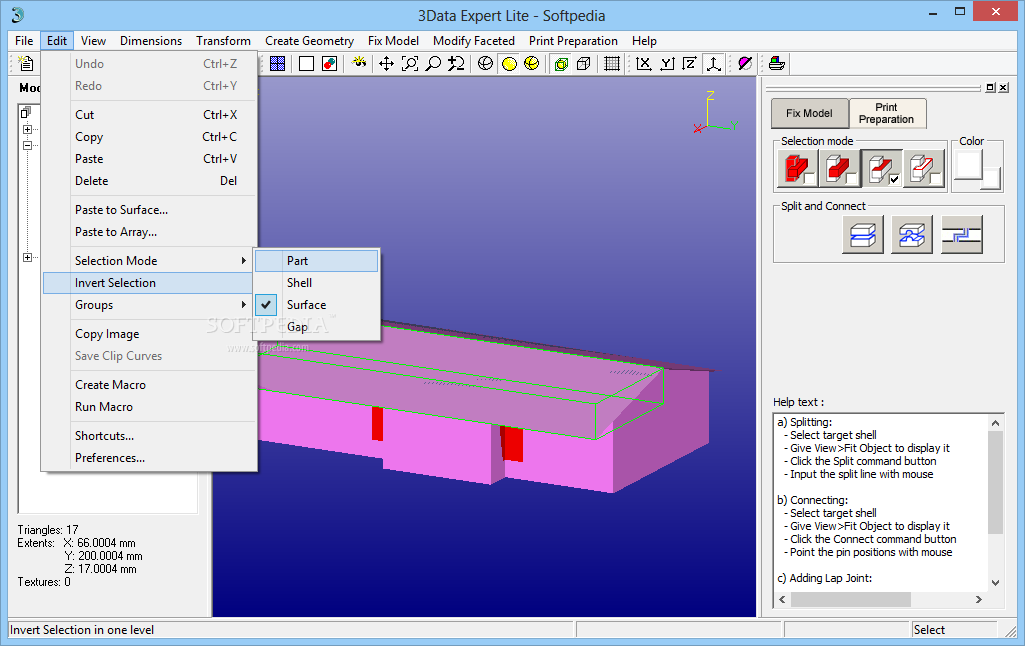This screenshot has width=1025, height=646.
Task: Switch to the Fix Model tab
Action: (809, 113)
